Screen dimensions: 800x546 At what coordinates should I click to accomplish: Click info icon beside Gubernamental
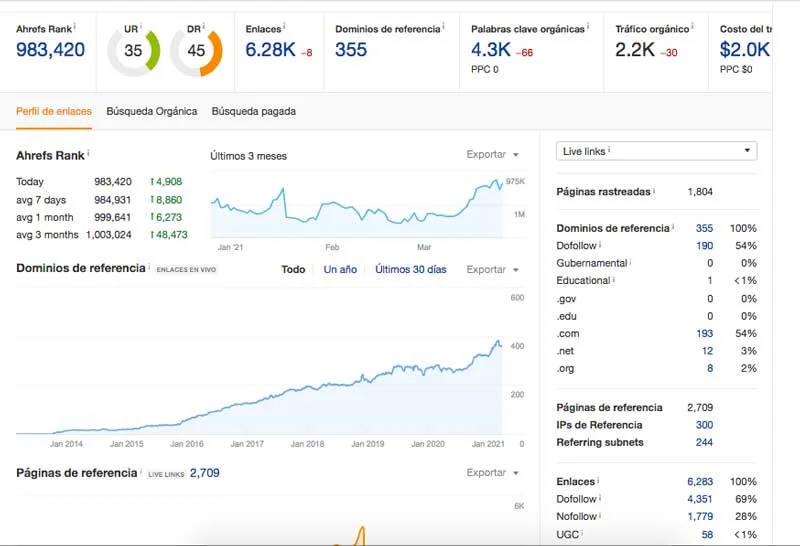[x=631, y=261]
